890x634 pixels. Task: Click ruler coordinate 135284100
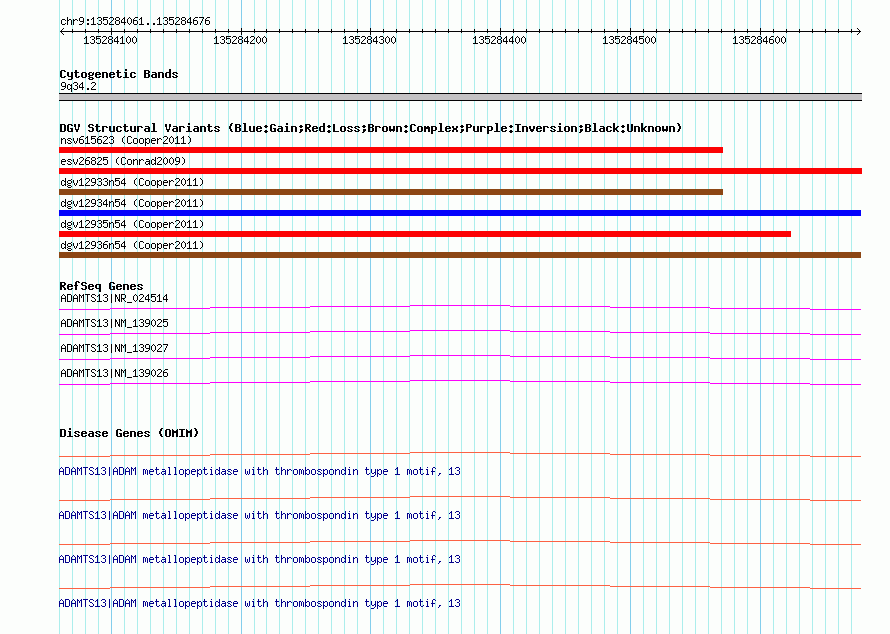110,40
